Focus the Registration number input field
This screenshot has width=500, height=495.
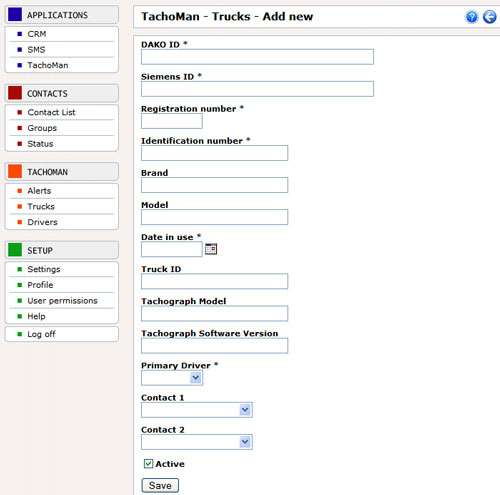point(172,121)
